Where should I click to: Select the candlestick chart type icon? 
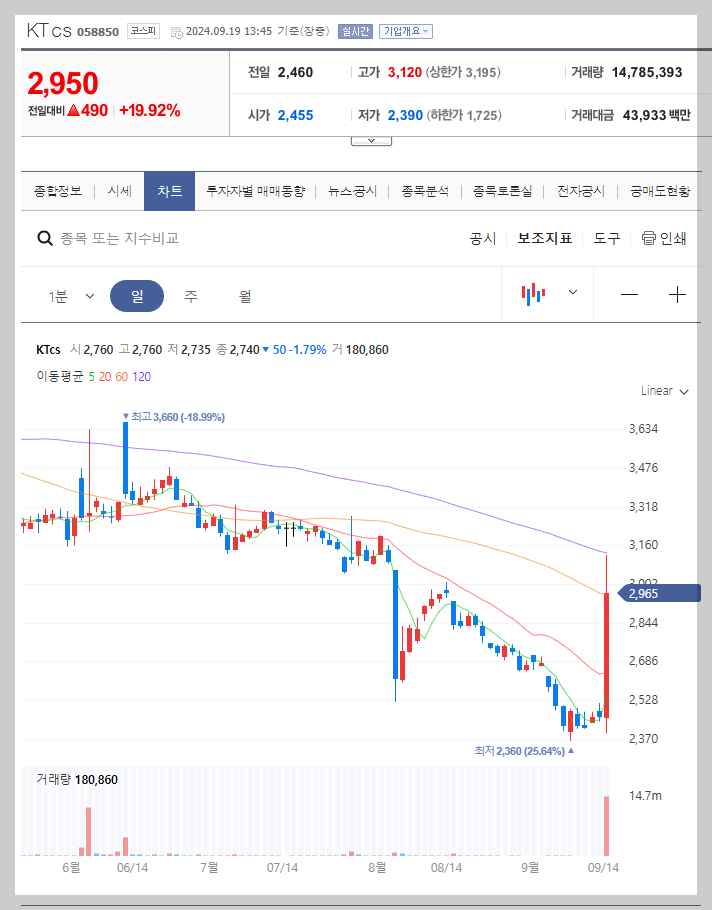(534, 295)
